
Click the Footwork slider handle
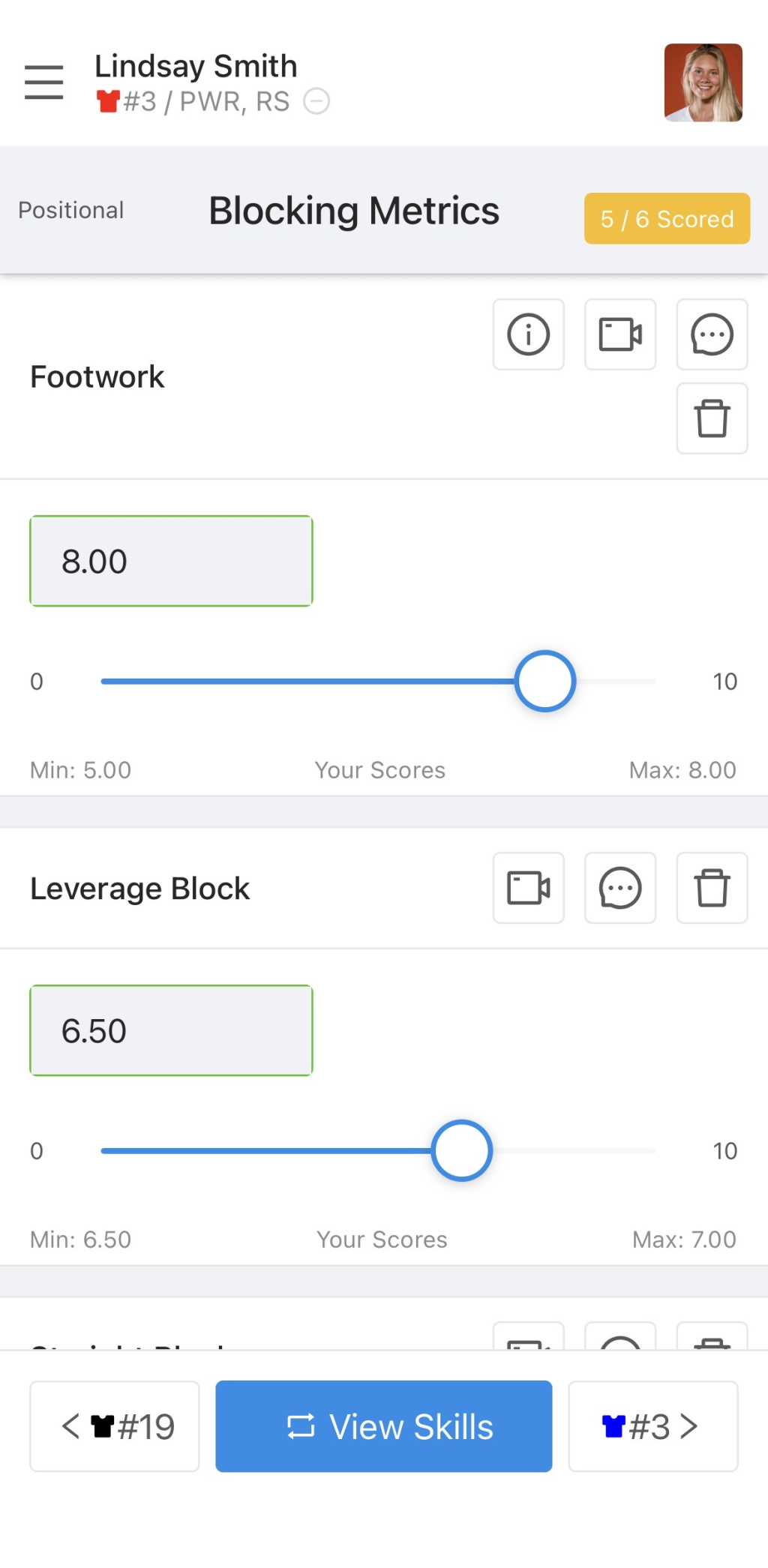(x=545, y=681)
